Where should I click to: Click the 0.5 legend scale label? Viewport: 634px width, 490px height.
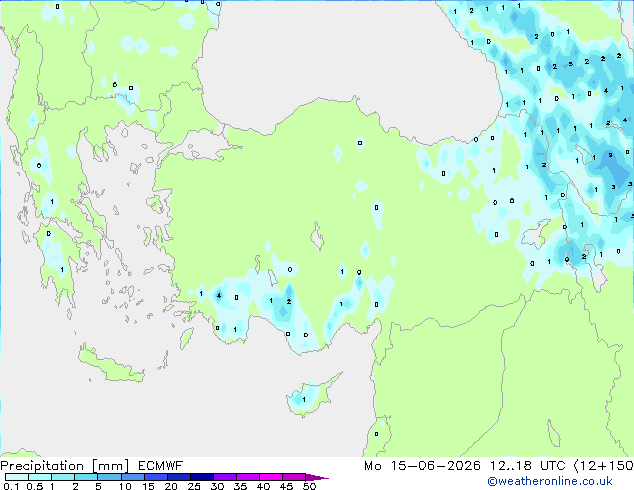34,486
